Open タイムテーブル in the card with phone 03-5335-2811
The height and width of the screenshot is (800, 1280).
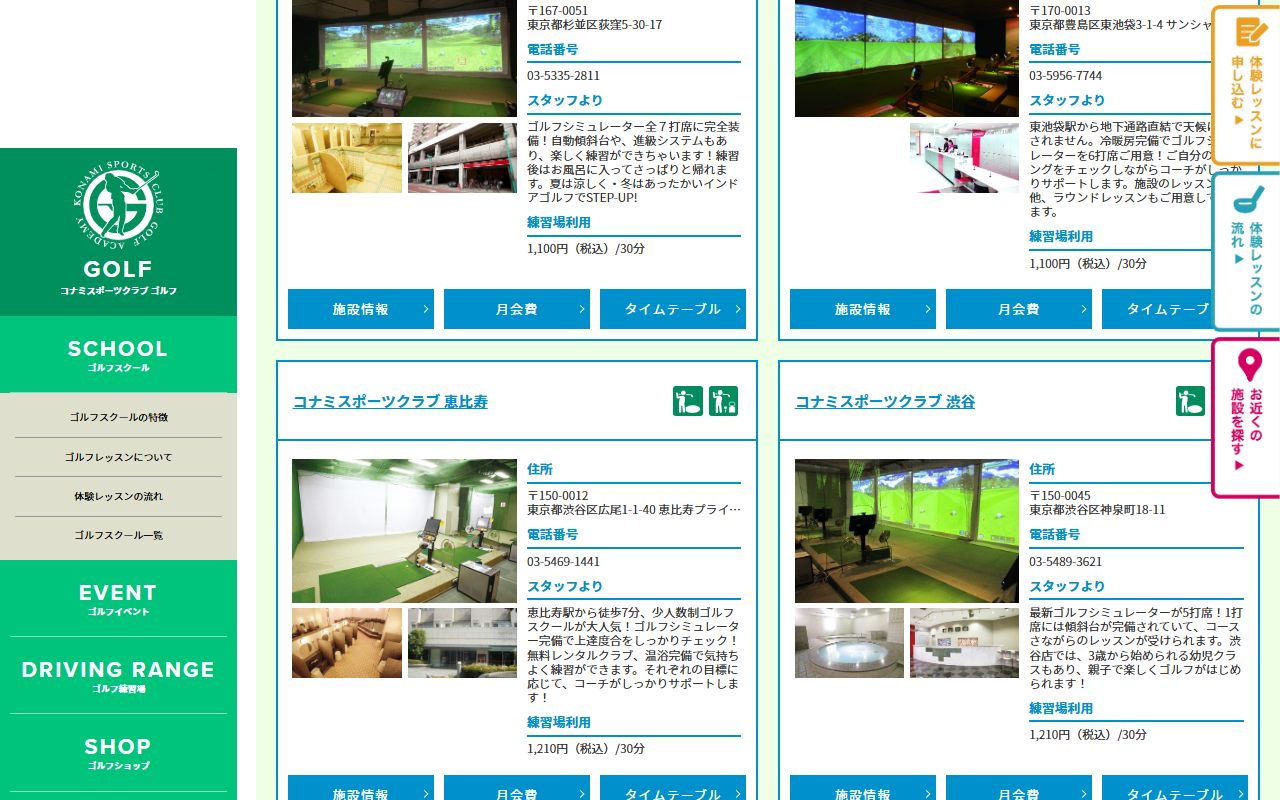click(673, 309)
